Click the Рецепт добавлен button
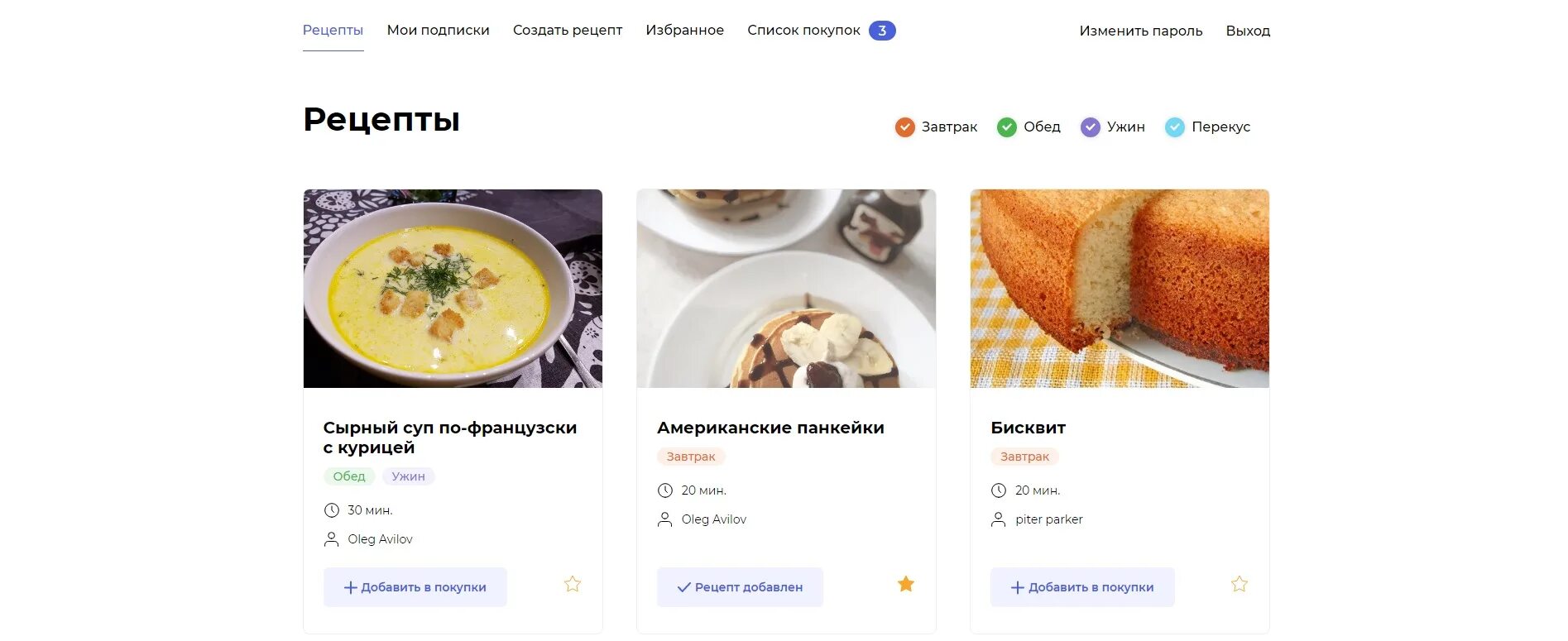This screenshot has width=1568, height=641. [740, 587]
